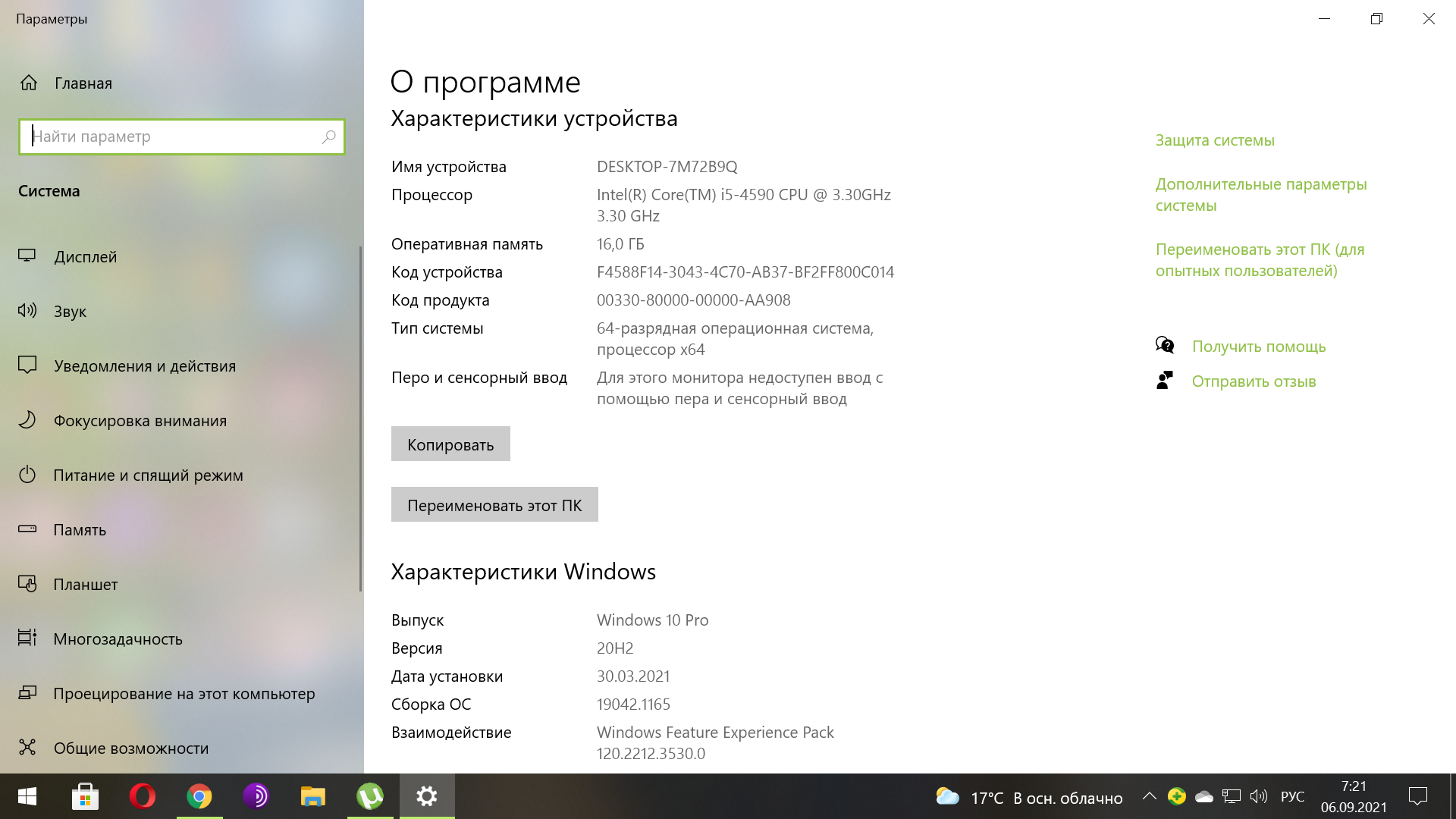Select the version 20H2 value
Screen dimensions: 1456x819
tap(615, 648)
